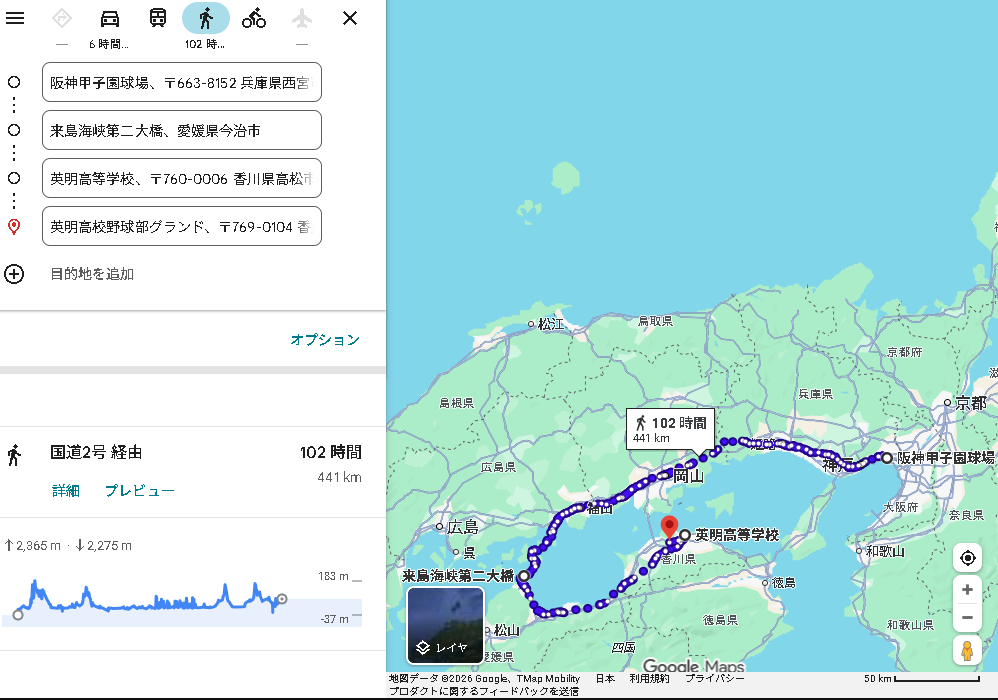Start the プレビュー route preview

coord(140,491)
